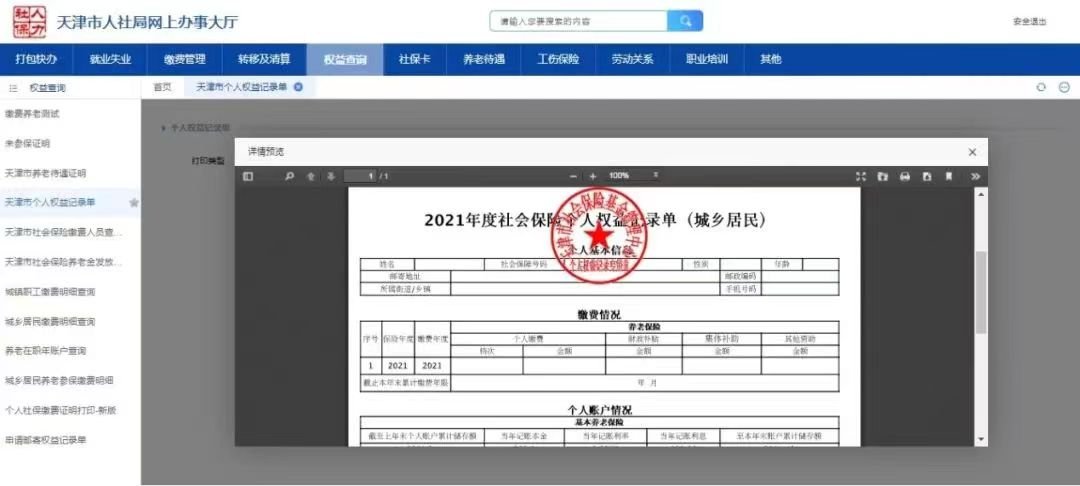Open the 职业培训 menu
Screen dimensions: 1080x486
coord(707,59)
